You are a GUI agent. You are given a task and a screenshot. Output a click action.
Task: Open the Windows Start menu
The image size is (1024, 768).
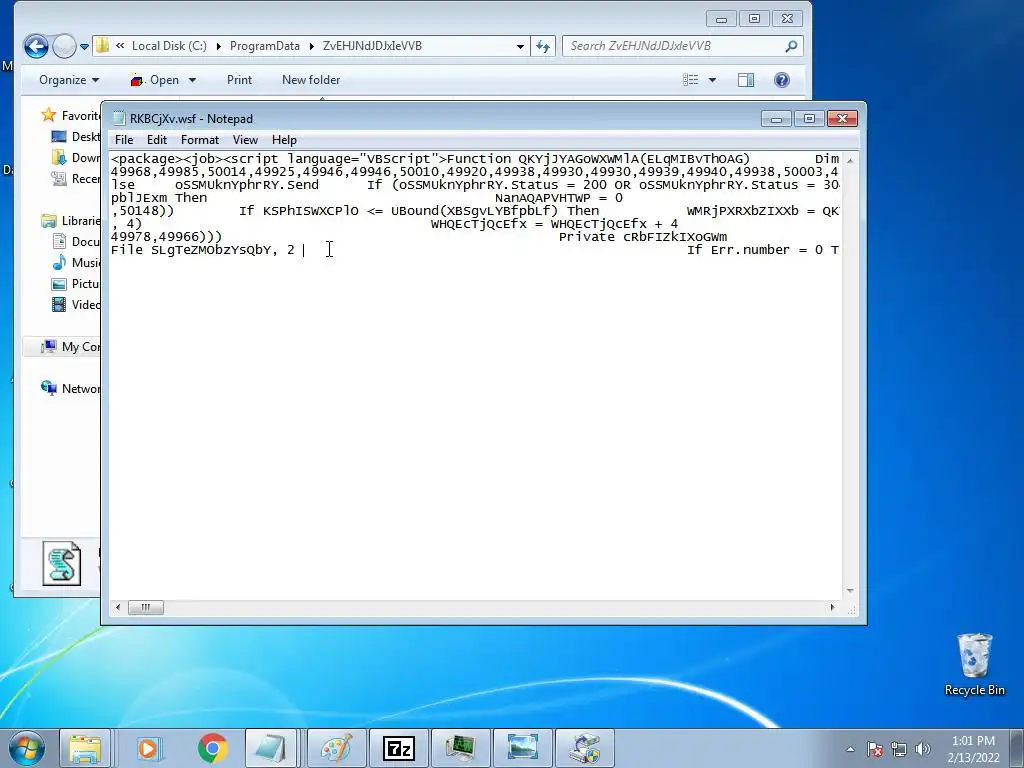[x=27, y=748]
